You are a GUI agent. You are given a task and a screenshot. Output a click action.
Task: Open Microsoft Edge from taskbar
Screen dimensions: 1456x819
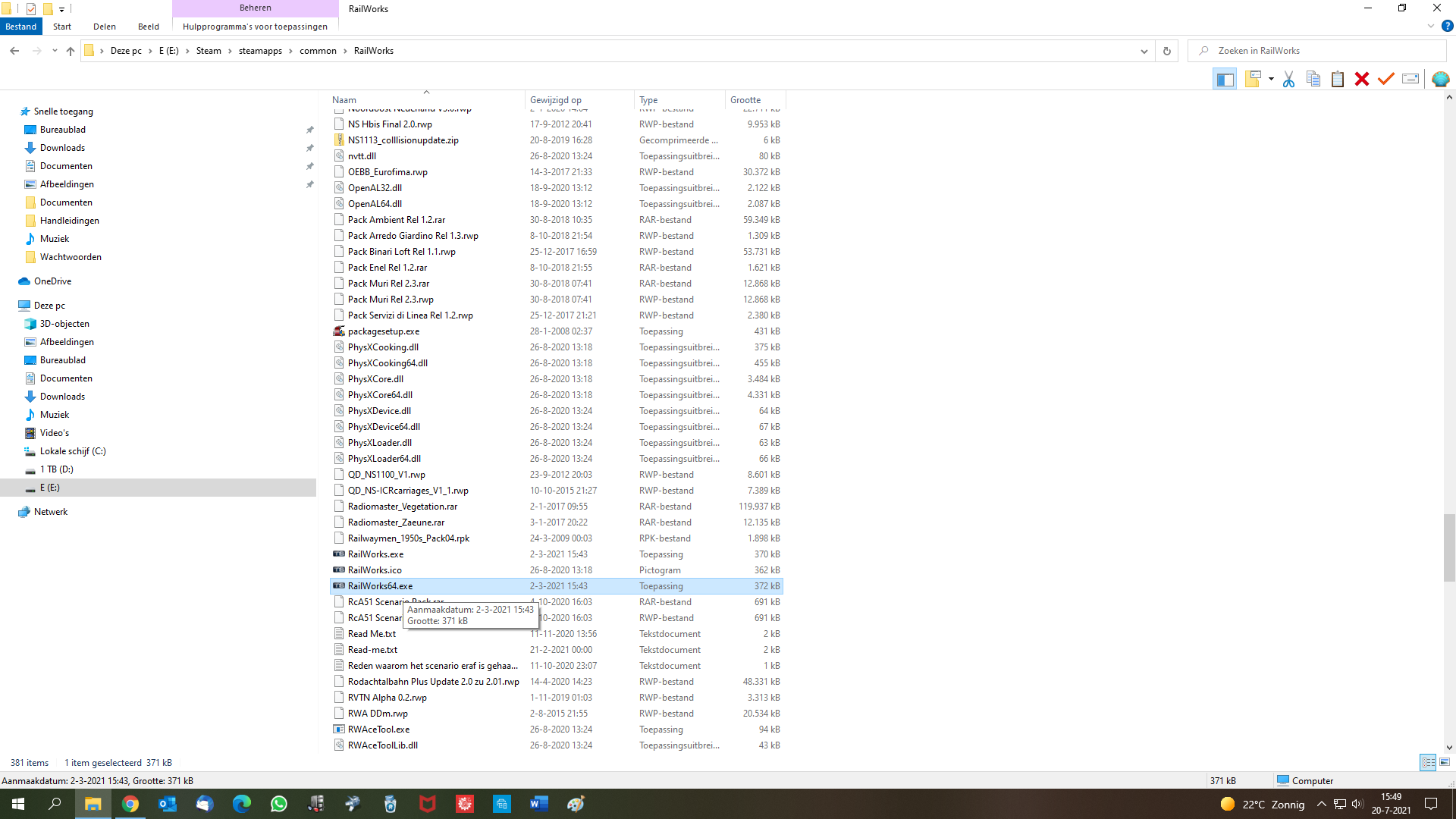point(242,804)
